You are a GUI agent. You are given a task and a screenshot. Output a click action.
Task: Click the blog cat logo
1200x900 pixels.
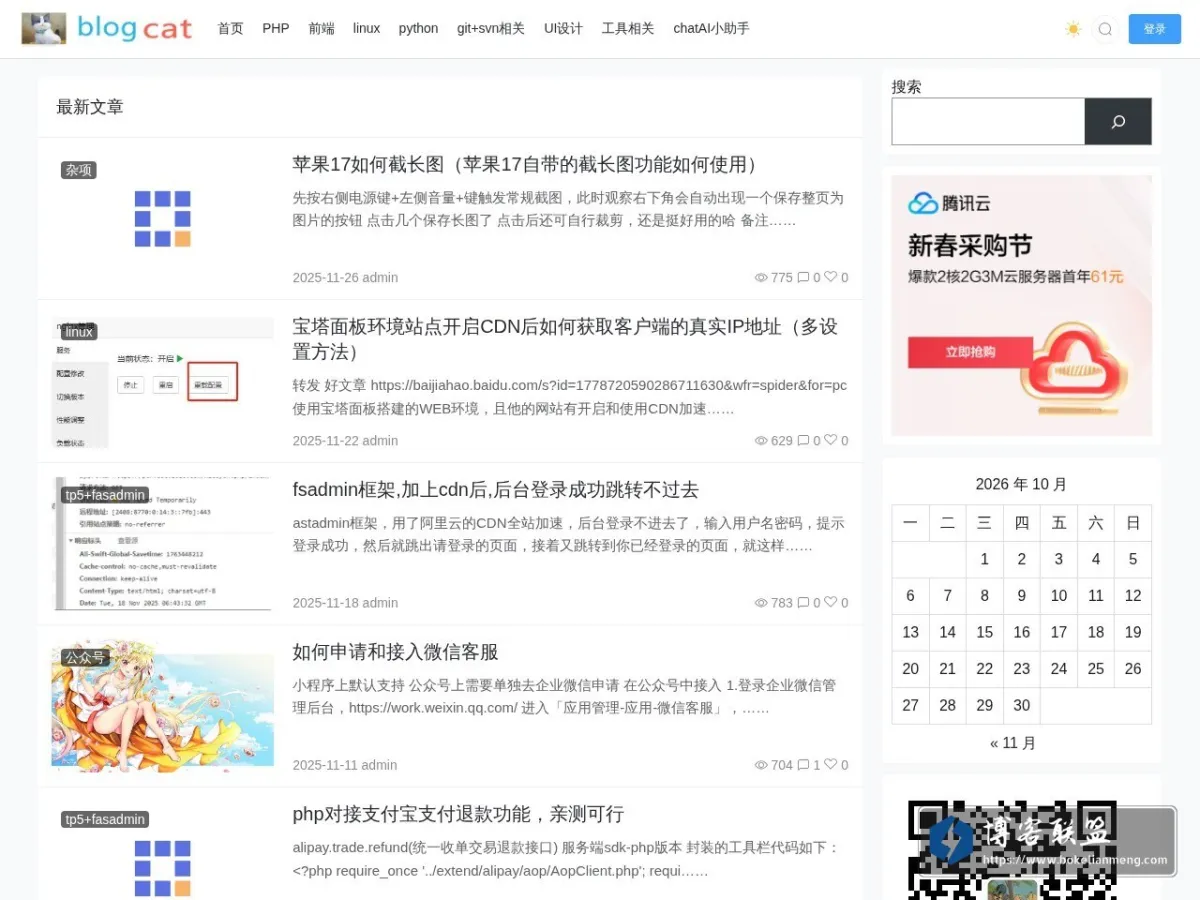tap(107, 28)
